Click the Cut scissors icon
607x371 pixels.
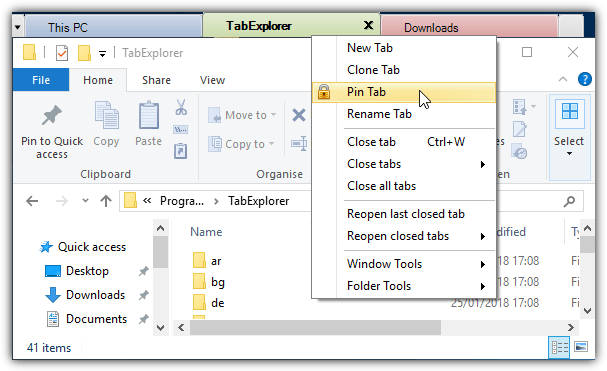click(181, 107)
